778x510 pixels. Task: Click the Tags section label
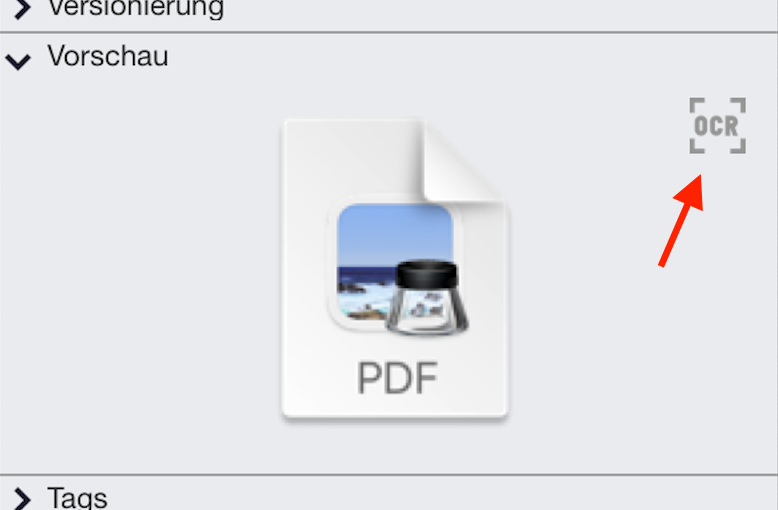click(77, 498)
